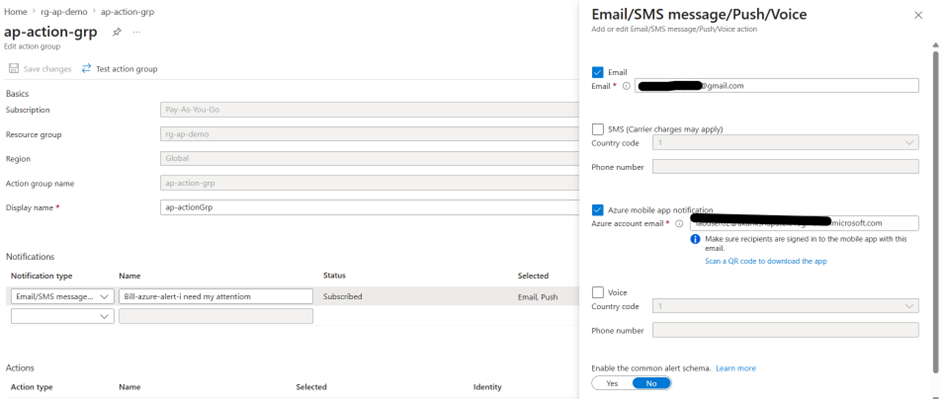The image size is (940, 399).
Task: Click Test action group button
Action: [x=119, y=69]
